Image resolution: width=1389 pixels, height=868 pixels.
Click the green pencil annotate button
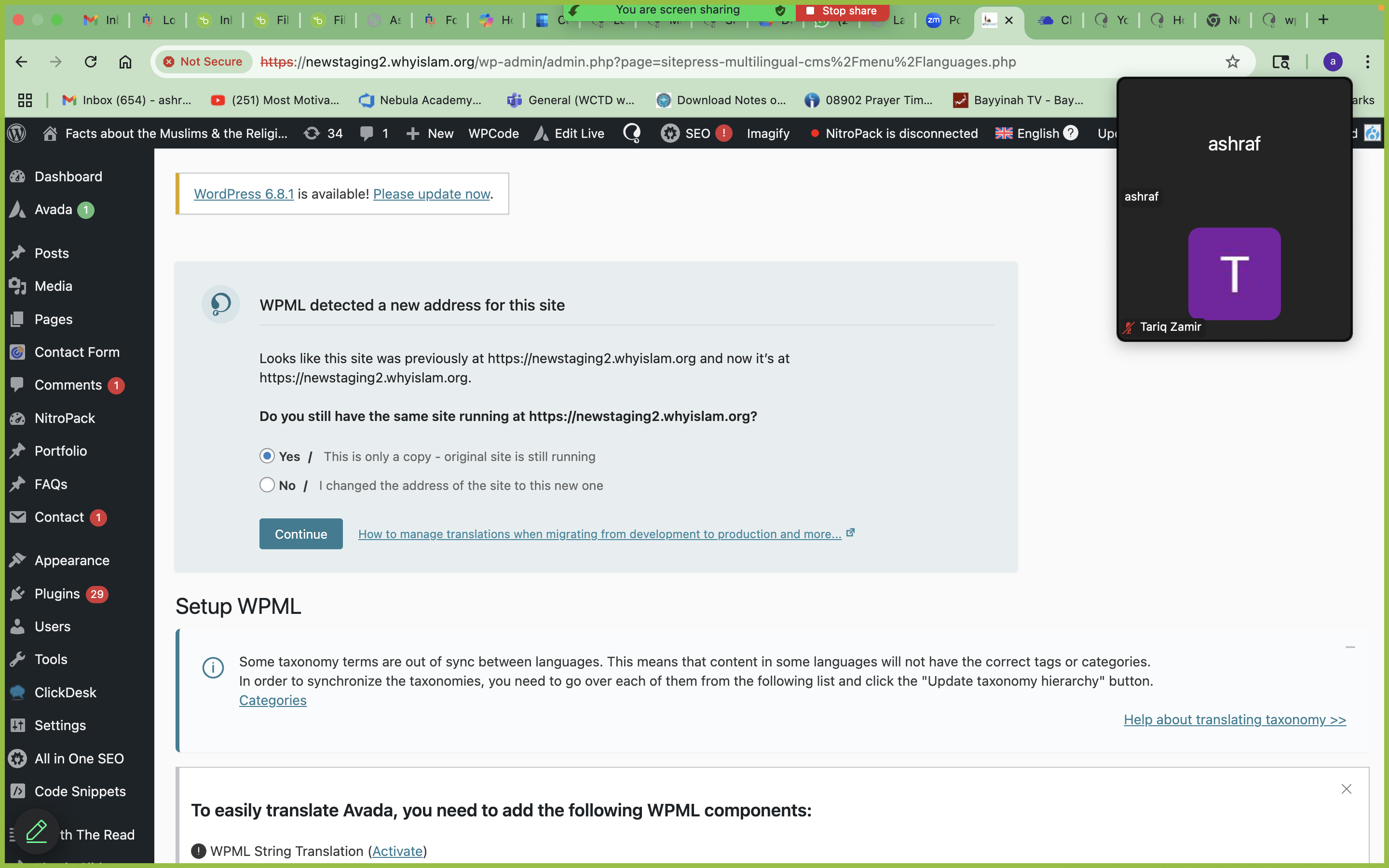tap(36, 831)
